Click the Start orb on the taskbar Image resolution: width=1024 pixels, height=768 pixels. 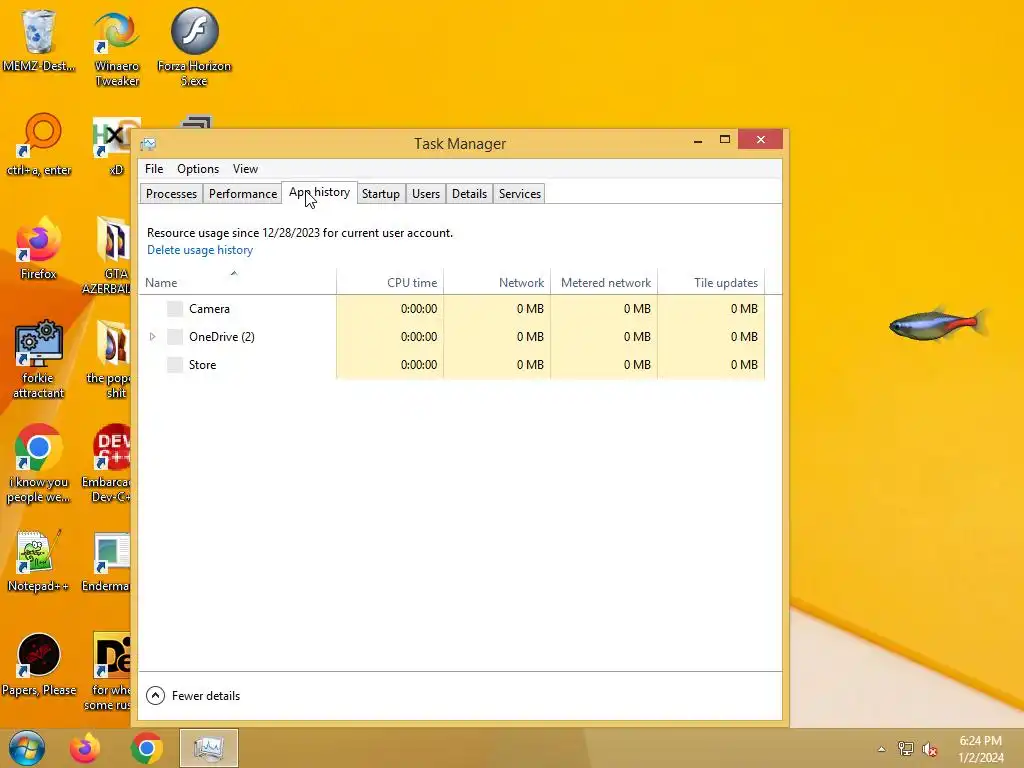point(27,748)
